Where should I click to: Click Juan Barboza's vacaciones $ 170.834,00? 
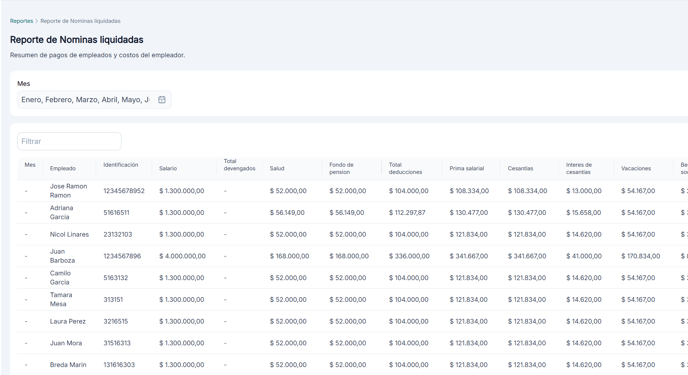coord(640,256)
